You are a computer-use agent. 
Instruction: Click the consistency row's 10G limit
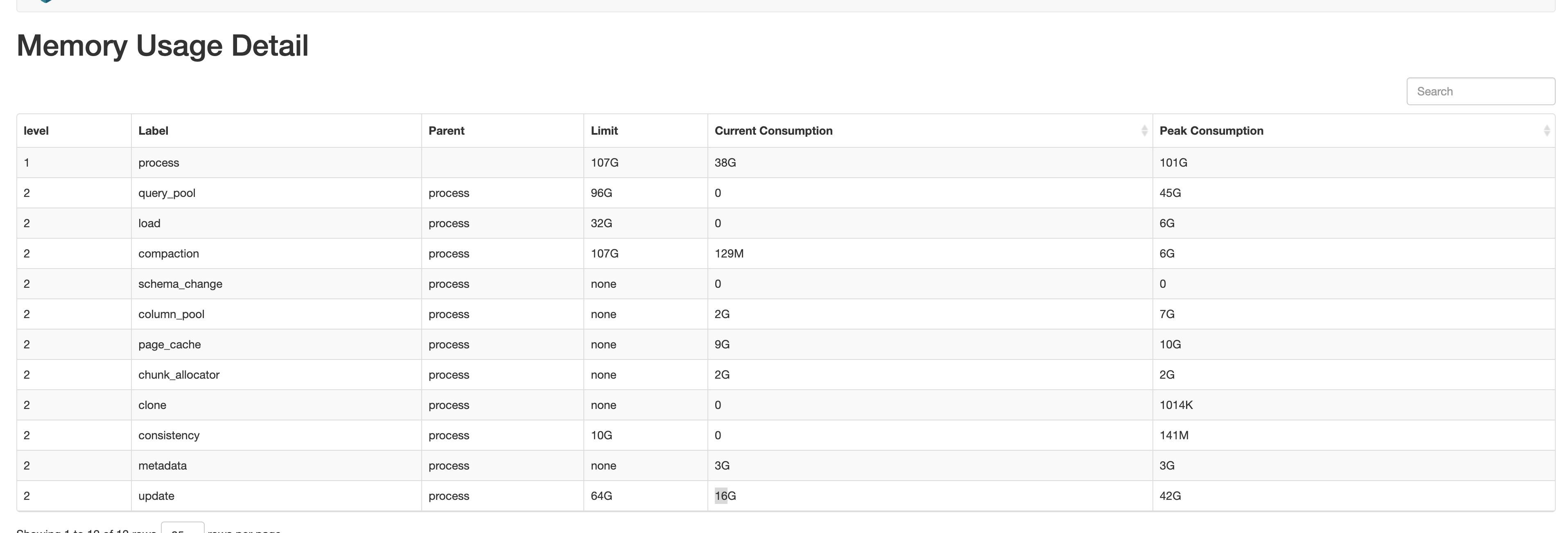(x=601, y=436)
